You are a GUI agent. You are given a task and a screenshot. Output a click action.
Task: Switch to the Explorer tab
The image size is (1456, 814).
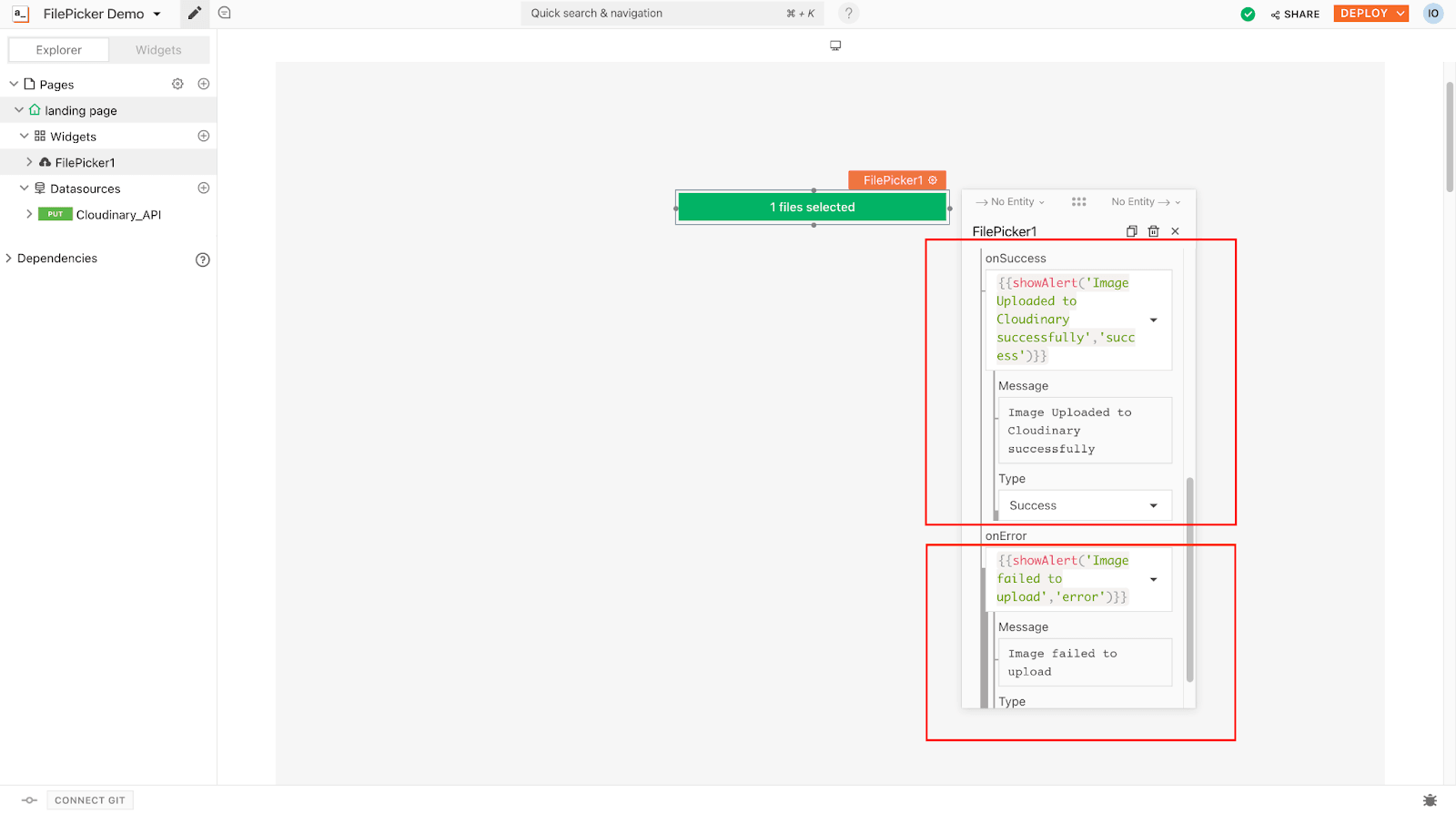coord(59,50)
